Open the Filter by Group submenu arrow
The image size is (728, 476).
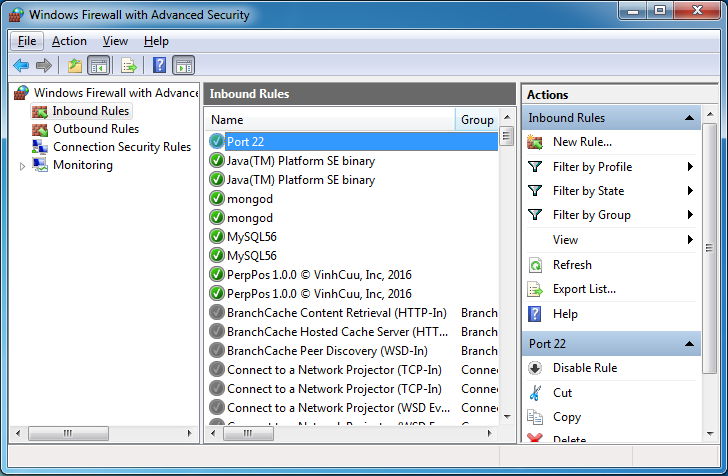click(x=690, y=215)
